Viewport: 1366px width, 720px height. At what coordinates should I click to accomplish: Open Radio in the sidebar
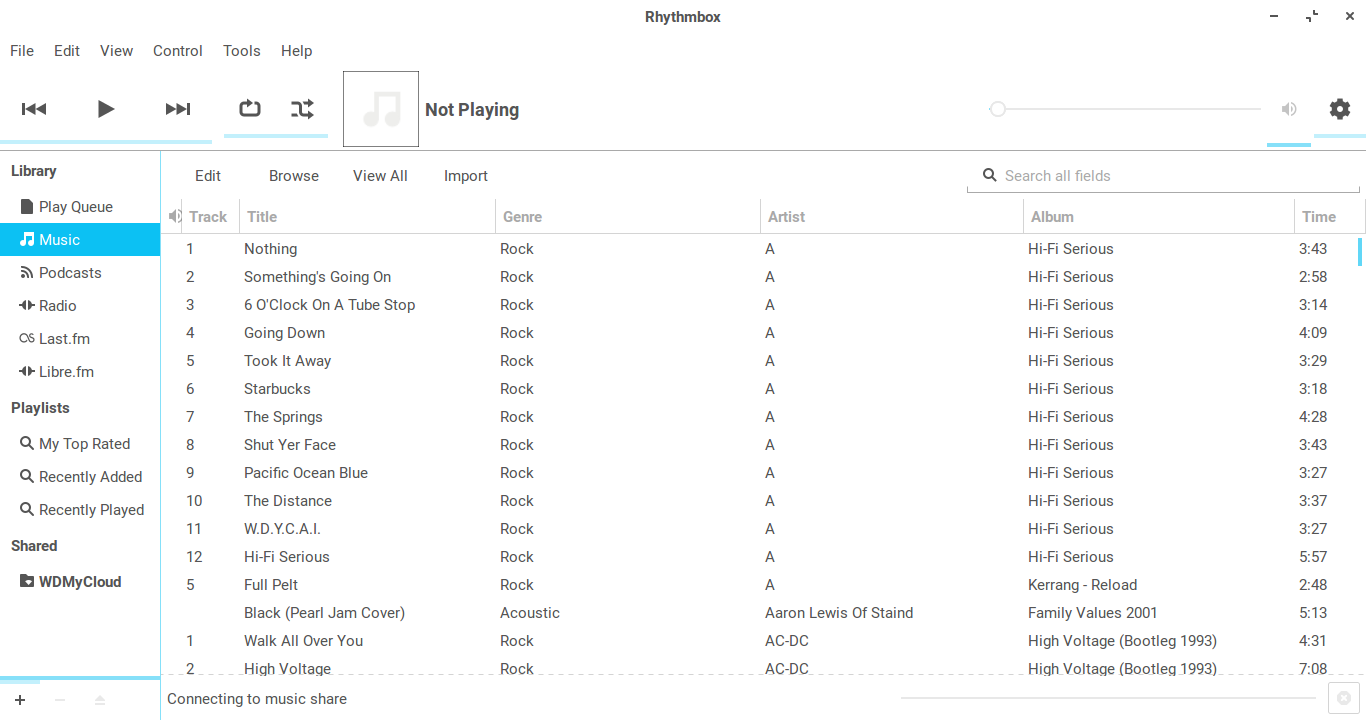pos(80,306)
